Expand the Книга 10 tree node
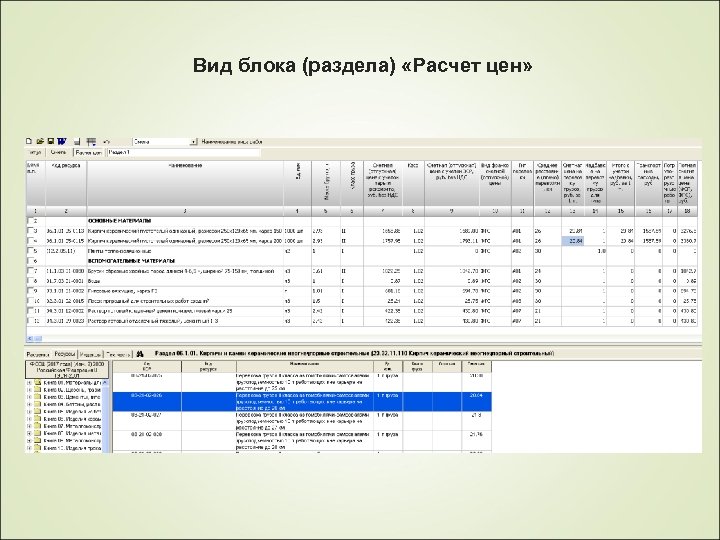720x540 pixels. tap(29, 448)
